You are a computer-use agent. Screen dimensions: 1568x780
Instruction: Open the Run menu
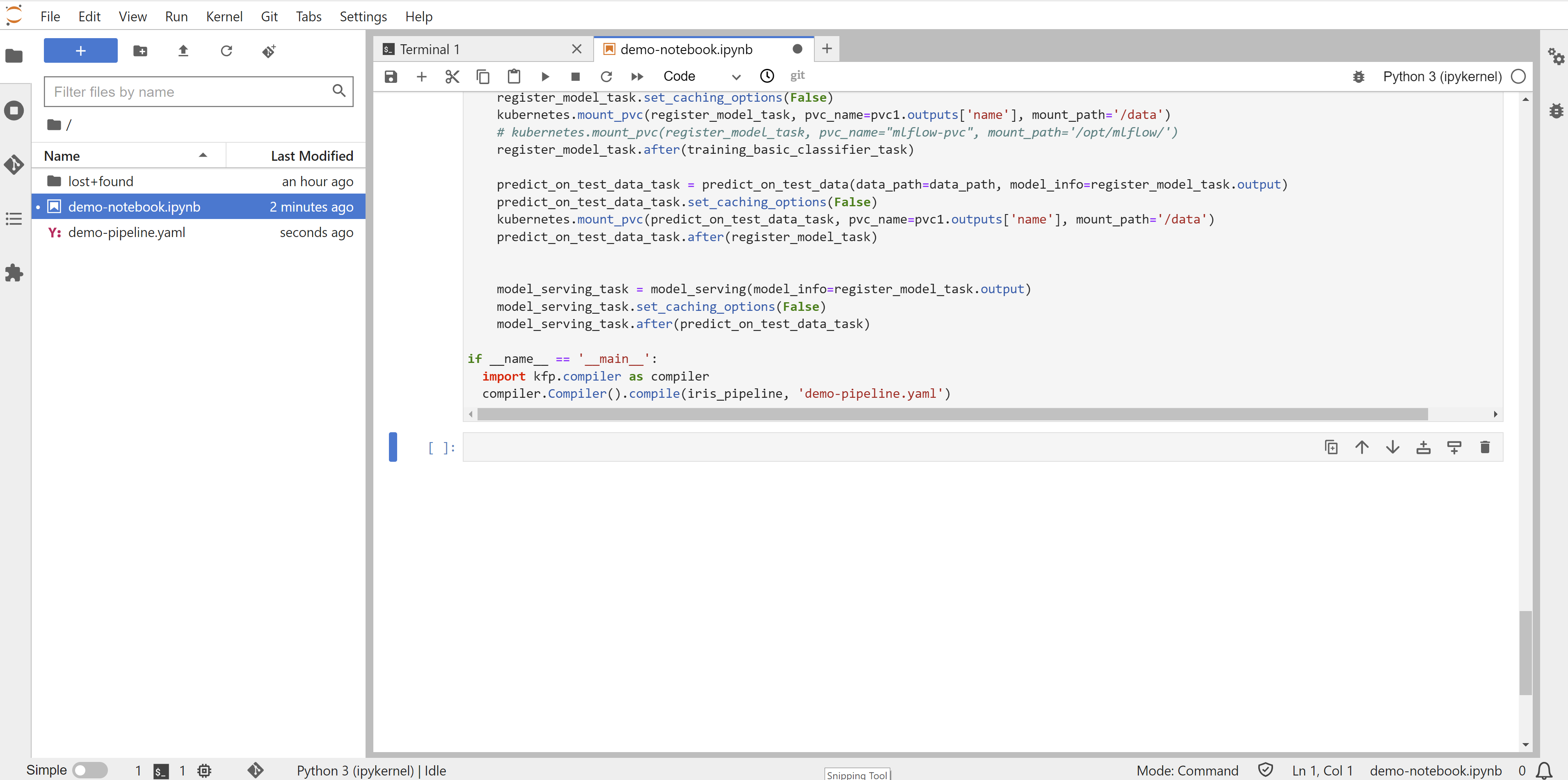coord(176,16)
